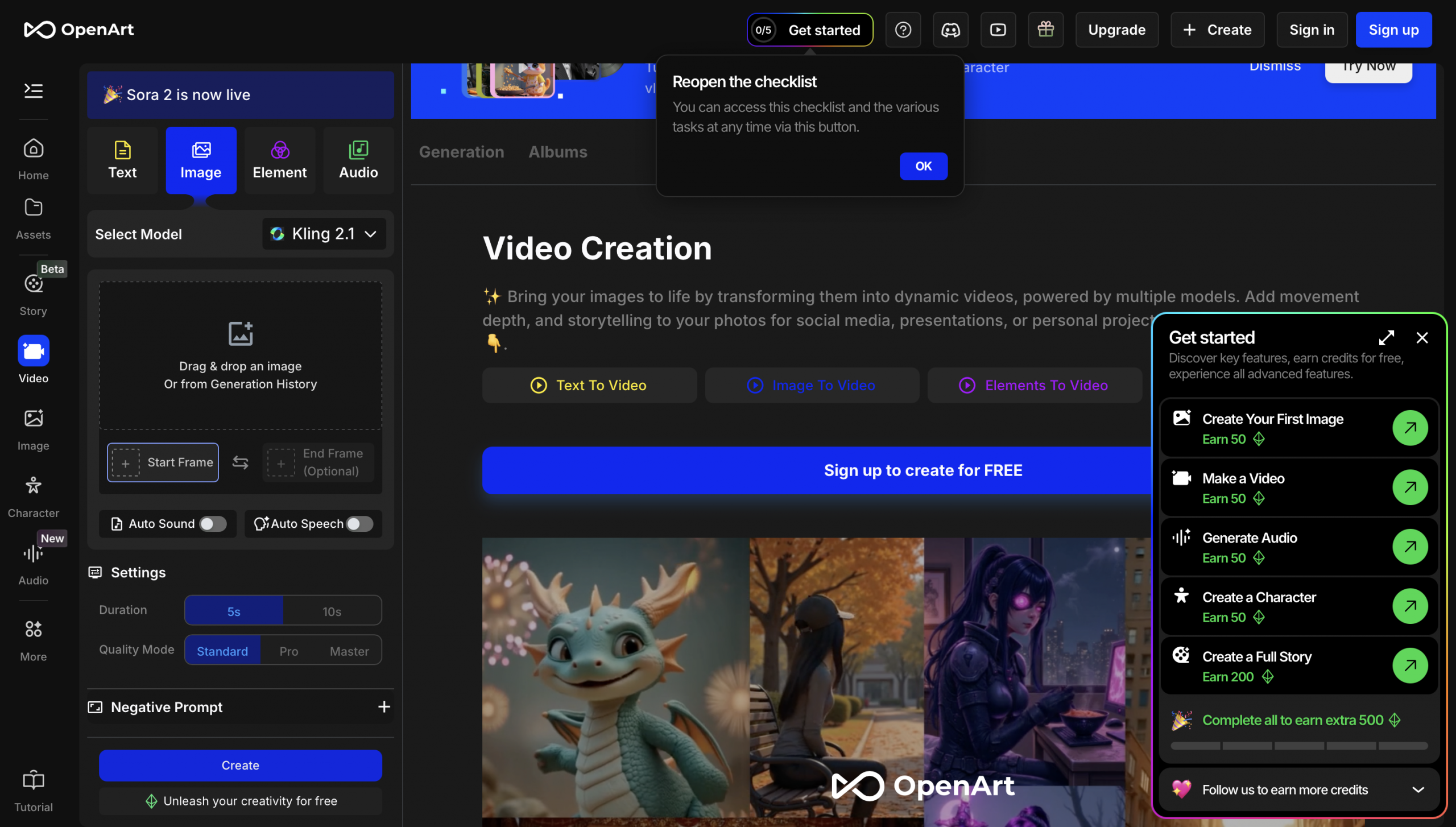Click Sign up to create for FREE
The width and height of the screenshot is (1456, 827).
923,470
